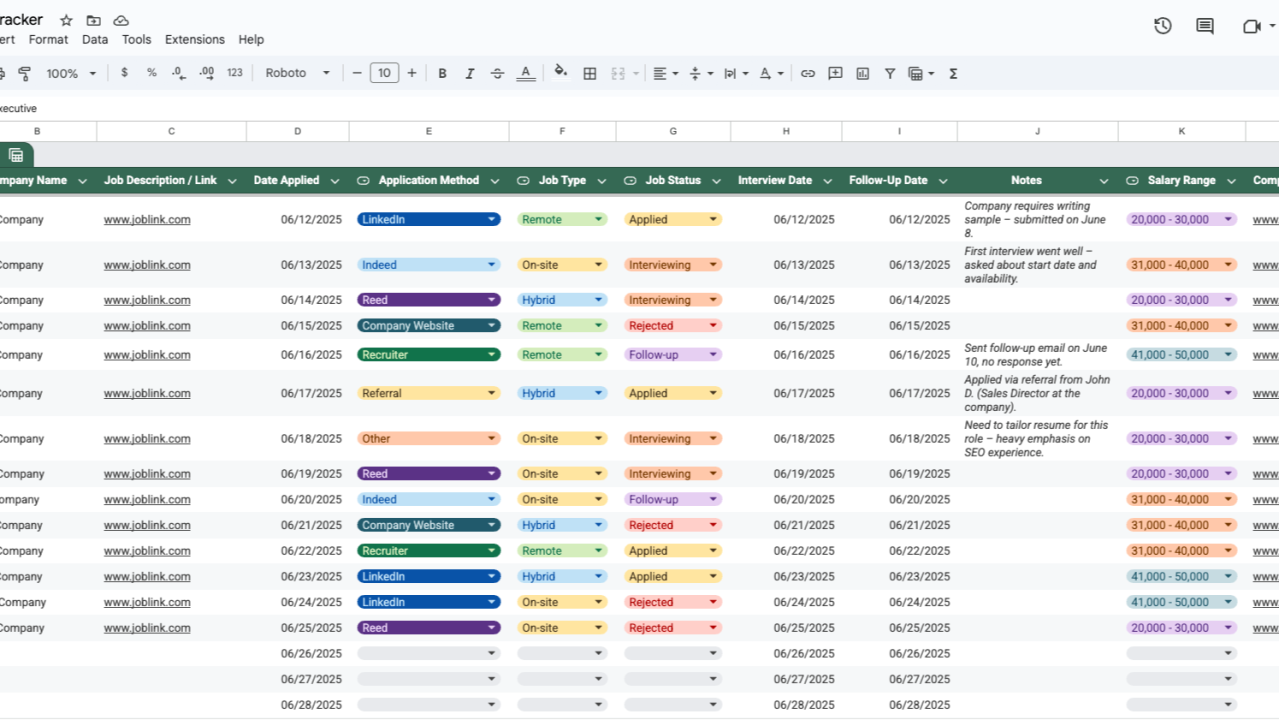1279x720 pixels.
Task: Open the borders tool
Action: point(590,73)
